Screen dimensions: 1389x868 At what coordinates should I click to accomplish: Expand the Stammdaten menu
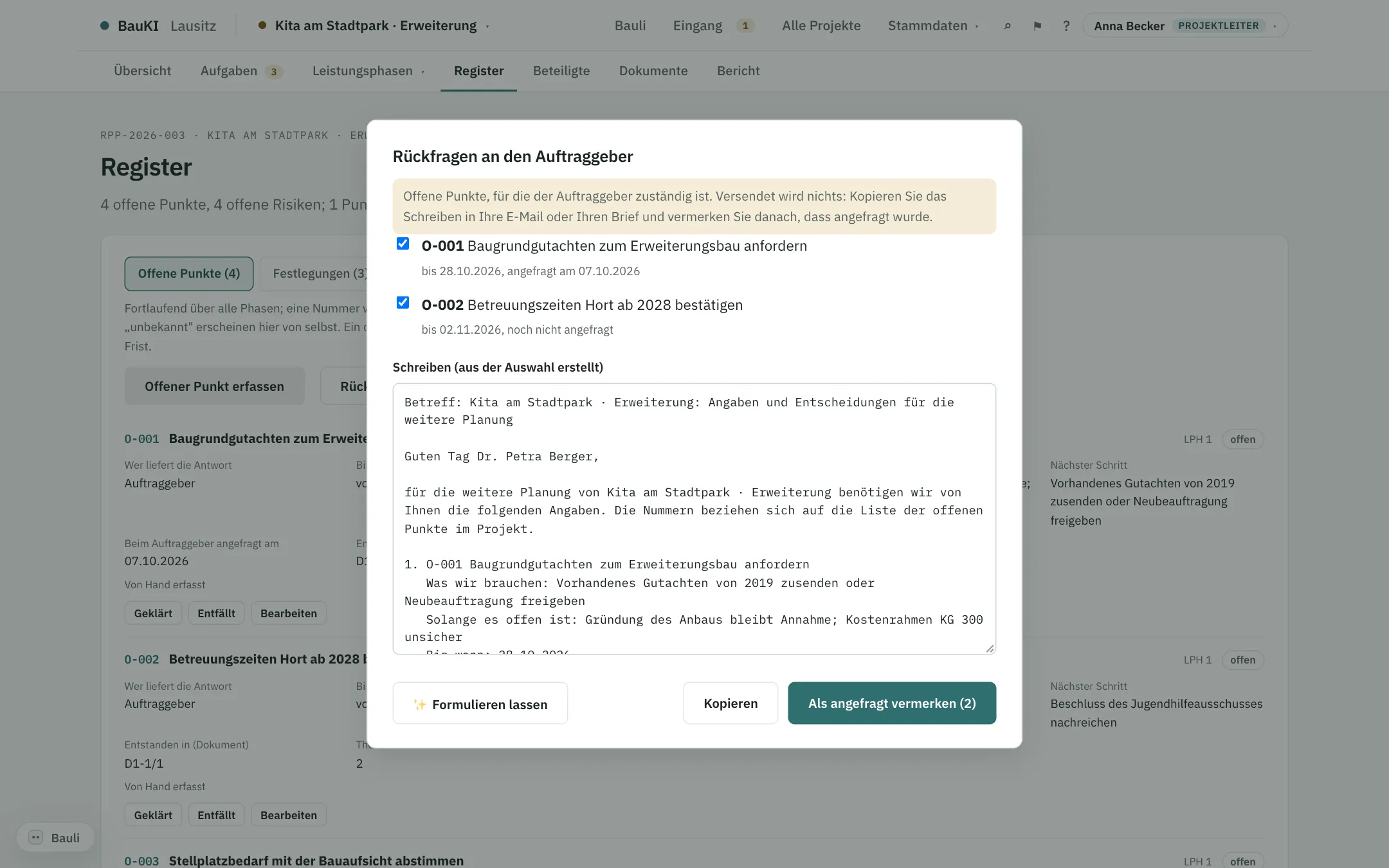pyautogui.click(x=933, y=26)
